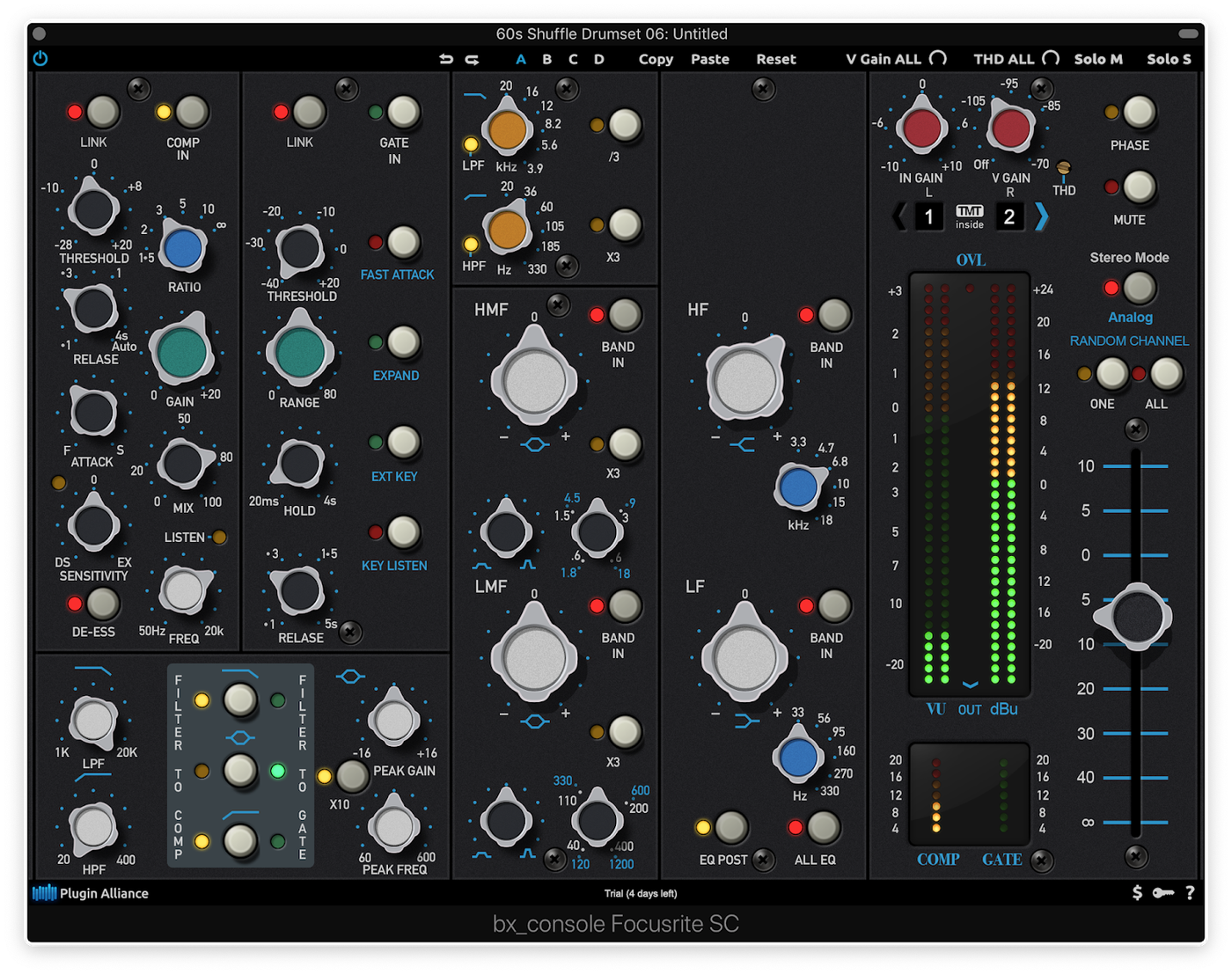The width and height of the screenshot is (1232, 974).
Task: Click Solo S in the toolbar
Action: (1169, 59)
